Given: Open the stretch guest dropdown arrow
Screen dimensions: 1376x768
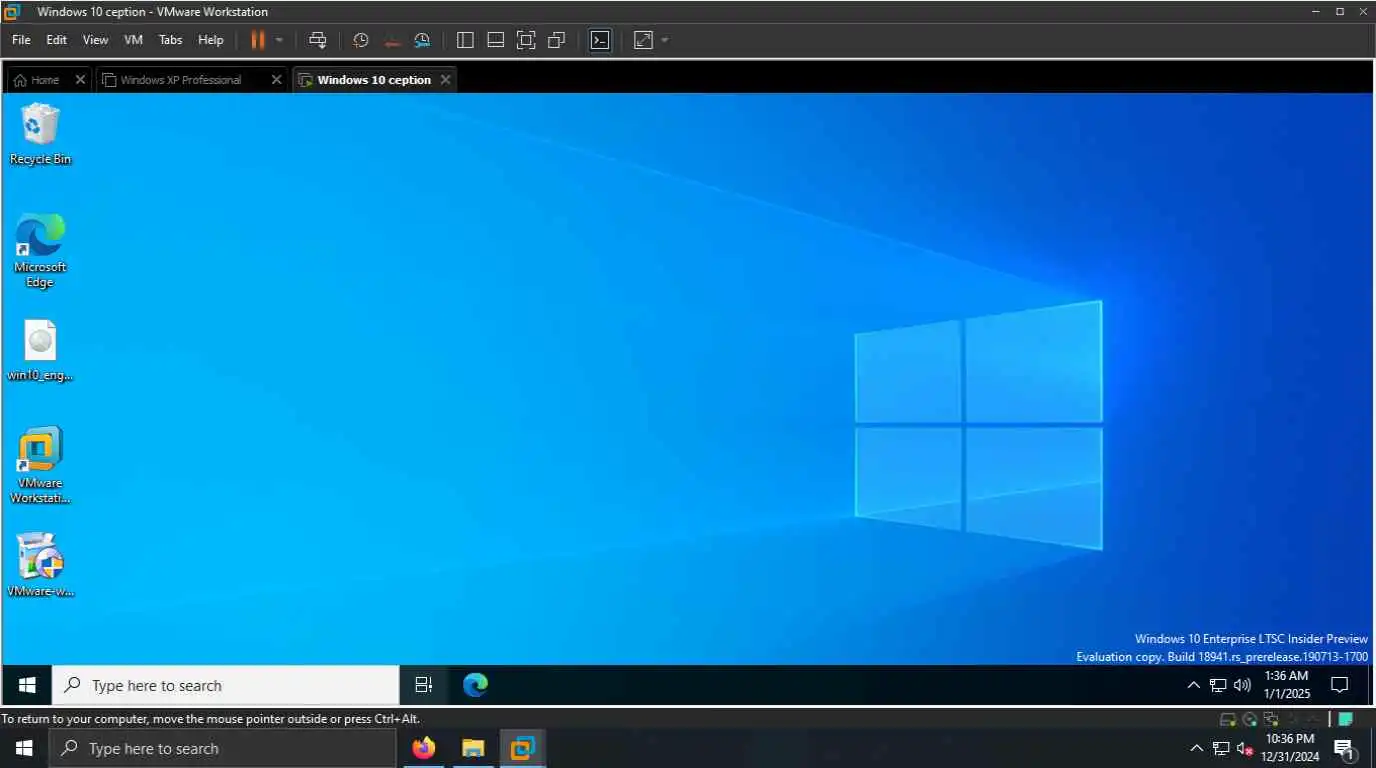Looking at the screenshot, I should [x=665, y=40].
